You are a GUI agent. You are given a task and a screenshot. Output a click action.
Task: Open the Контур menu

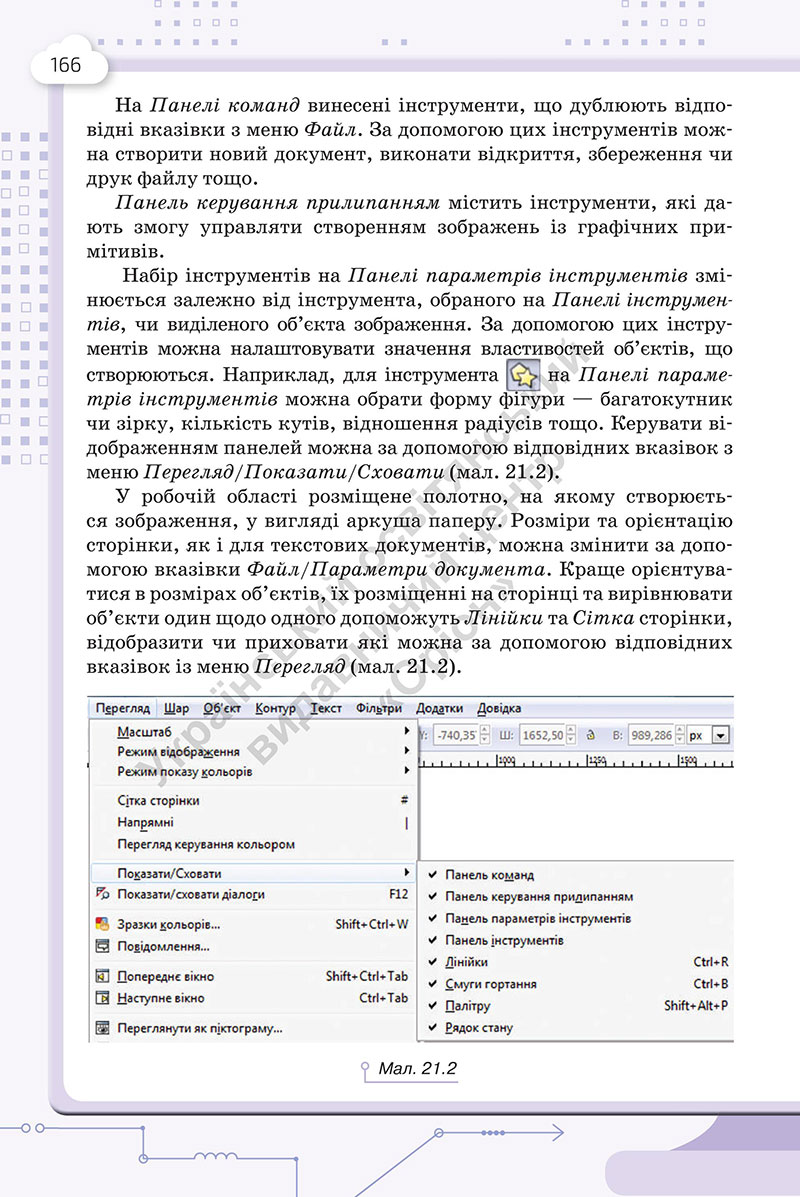tap(275, 708)
